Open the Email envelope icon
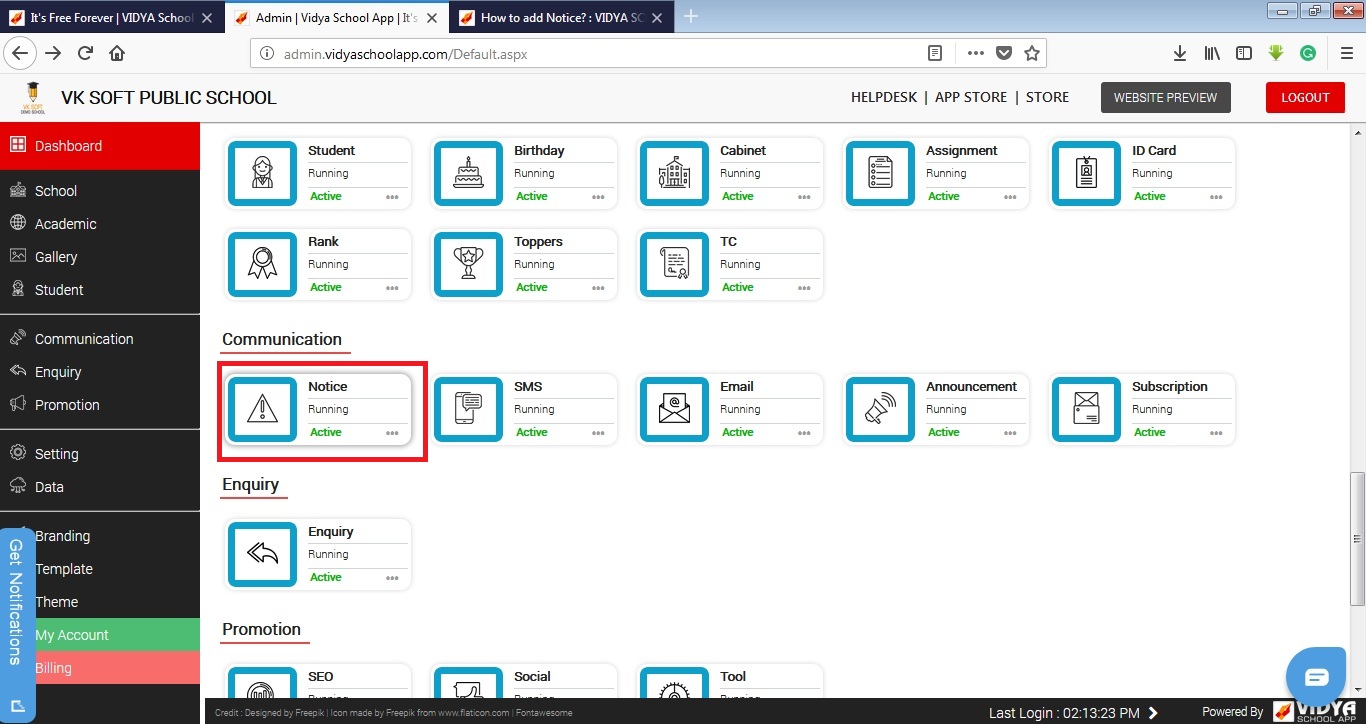Image resolution: width=1366 pixels, height=724 pixels. (674, 409)
